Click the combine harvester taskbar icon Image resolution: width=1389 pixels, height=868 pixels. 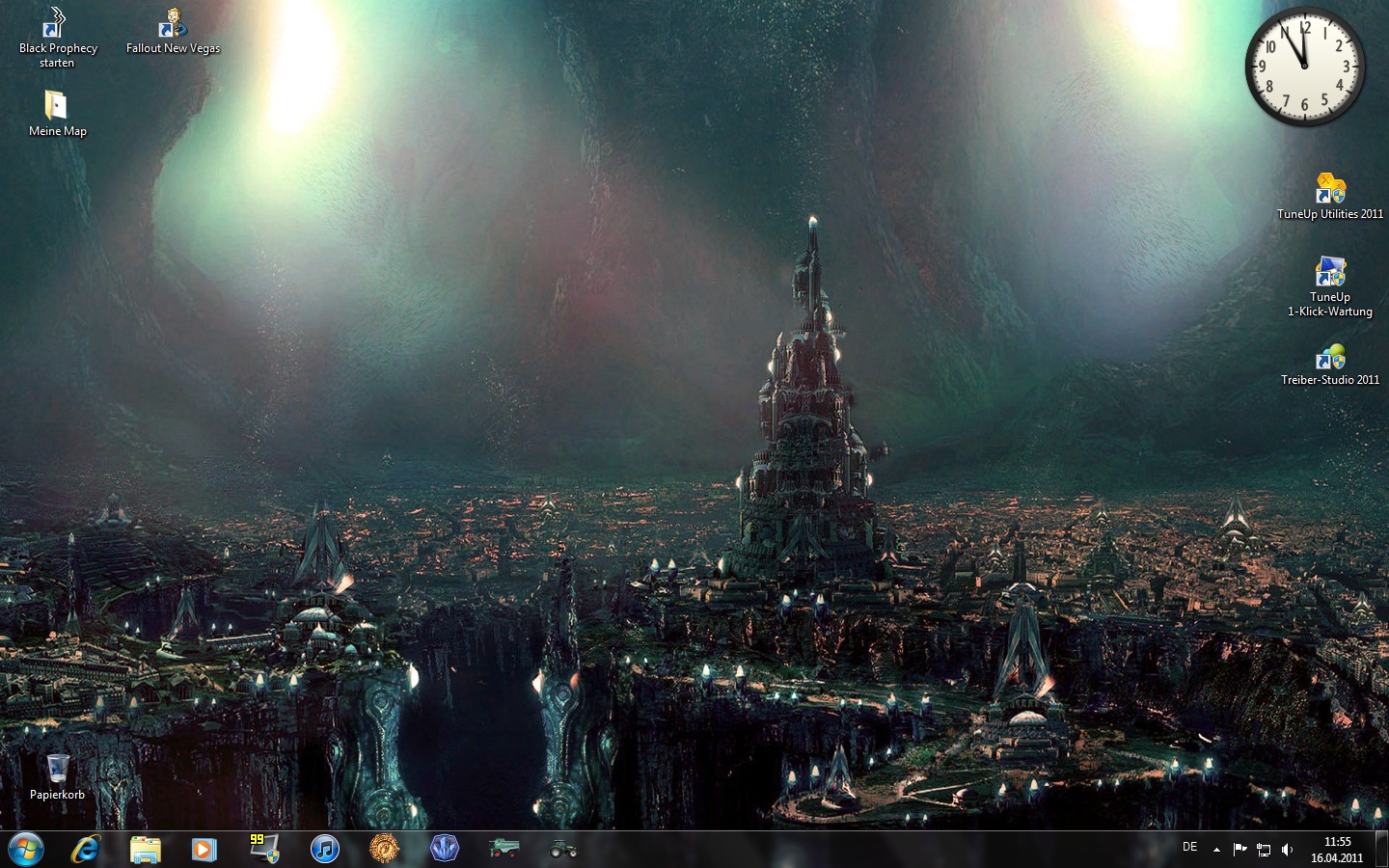[x=504, y=850]
